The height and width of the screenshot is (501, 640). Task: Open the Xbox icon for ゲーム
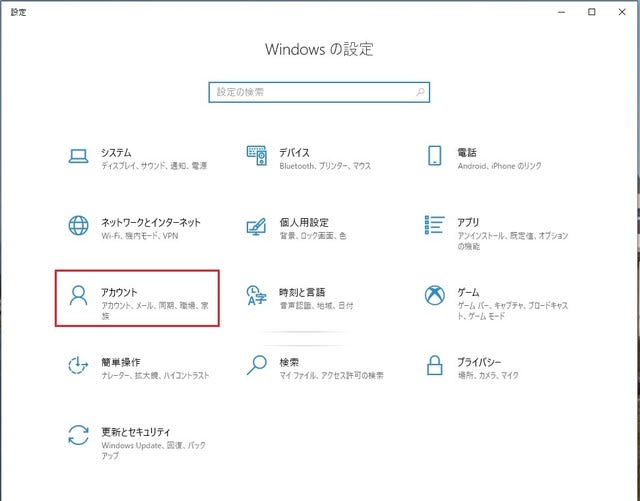(x=435, y=295)
